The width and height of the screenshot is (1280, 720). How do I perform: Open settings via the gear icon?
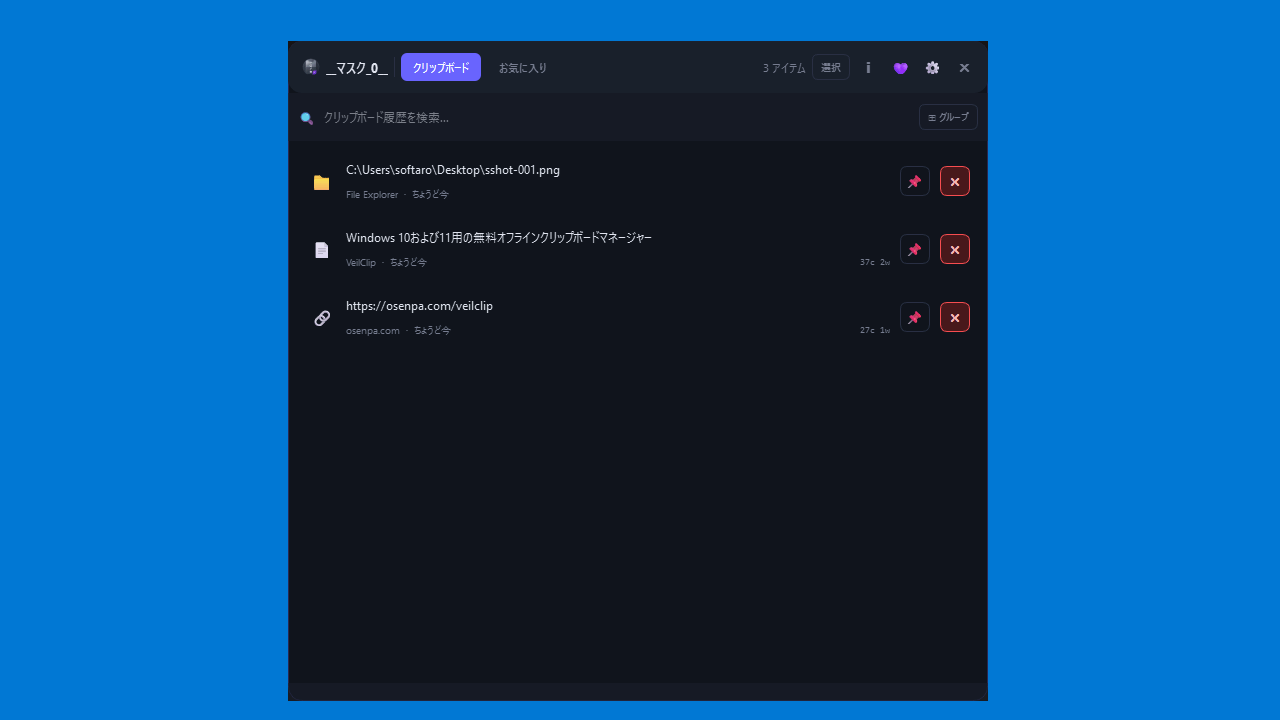[x=932, y=68]
